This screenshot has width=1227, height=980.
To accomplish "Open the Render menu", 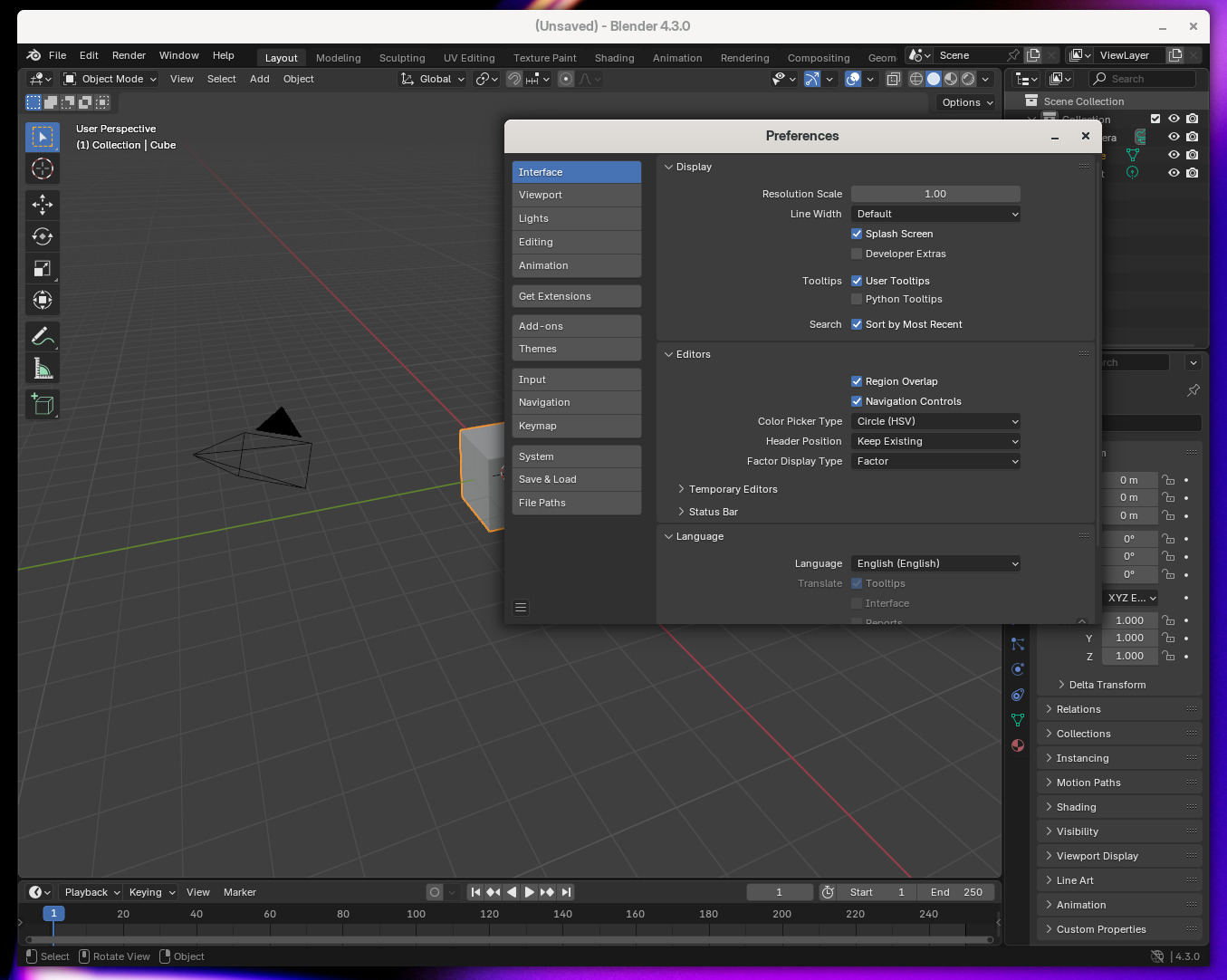I will tap(129, 55).
